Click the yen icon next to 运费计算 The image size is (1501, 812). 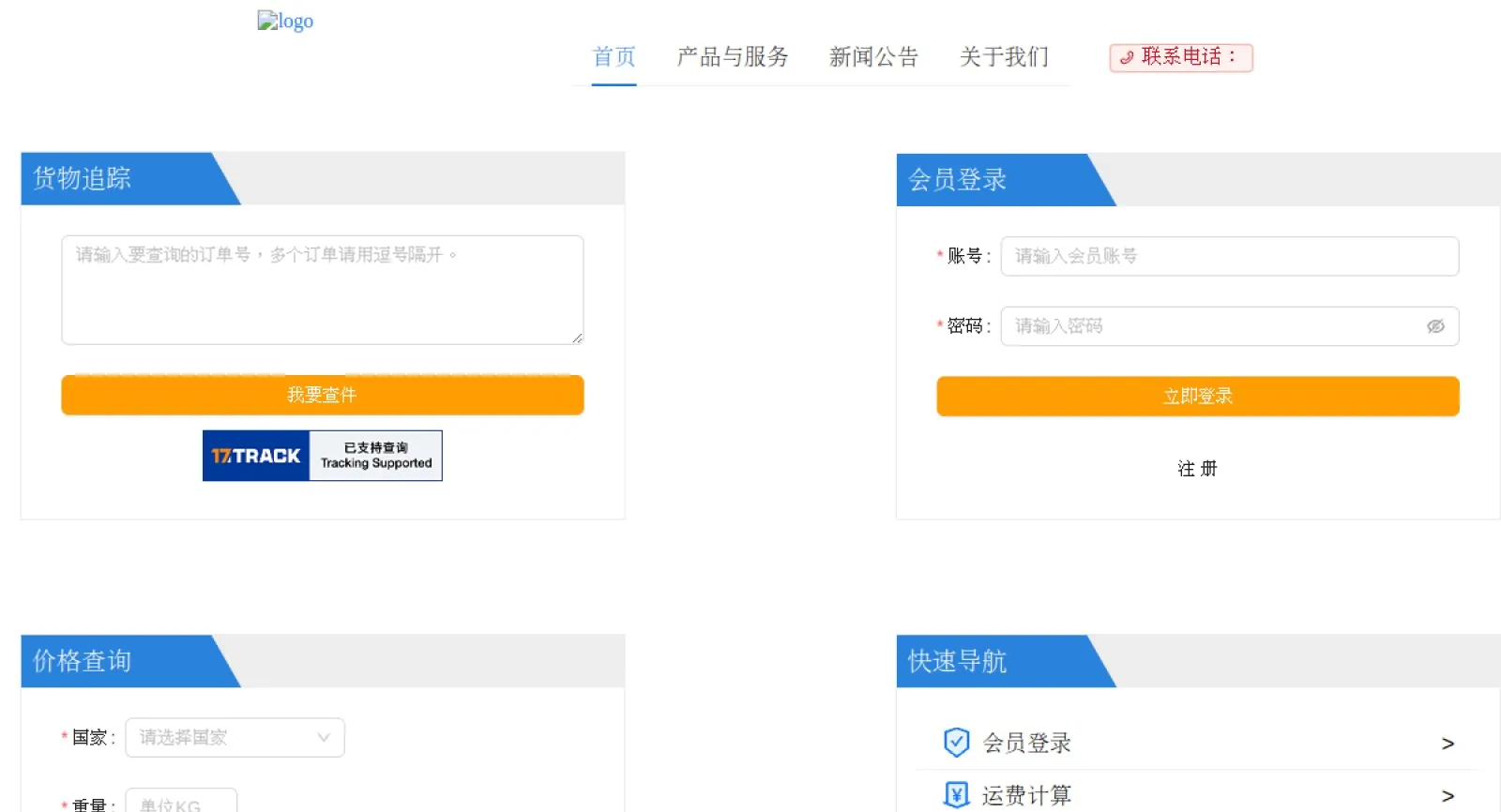pos(955,795)
